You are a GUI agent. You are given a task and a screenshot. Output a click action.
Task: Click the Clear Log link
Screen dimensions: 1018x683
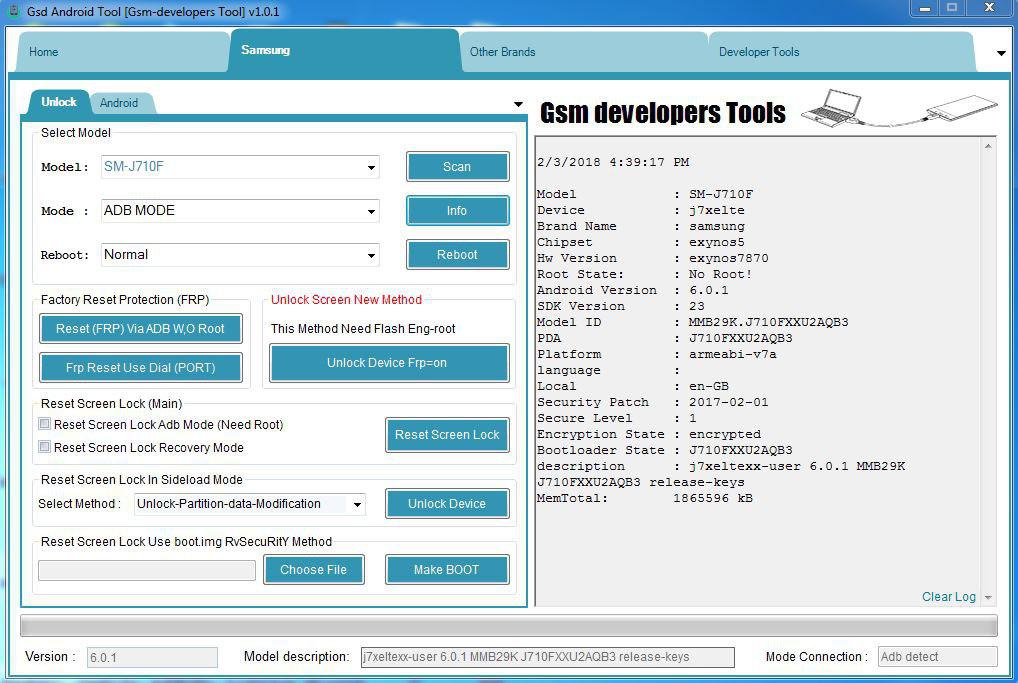coord(949,597)
